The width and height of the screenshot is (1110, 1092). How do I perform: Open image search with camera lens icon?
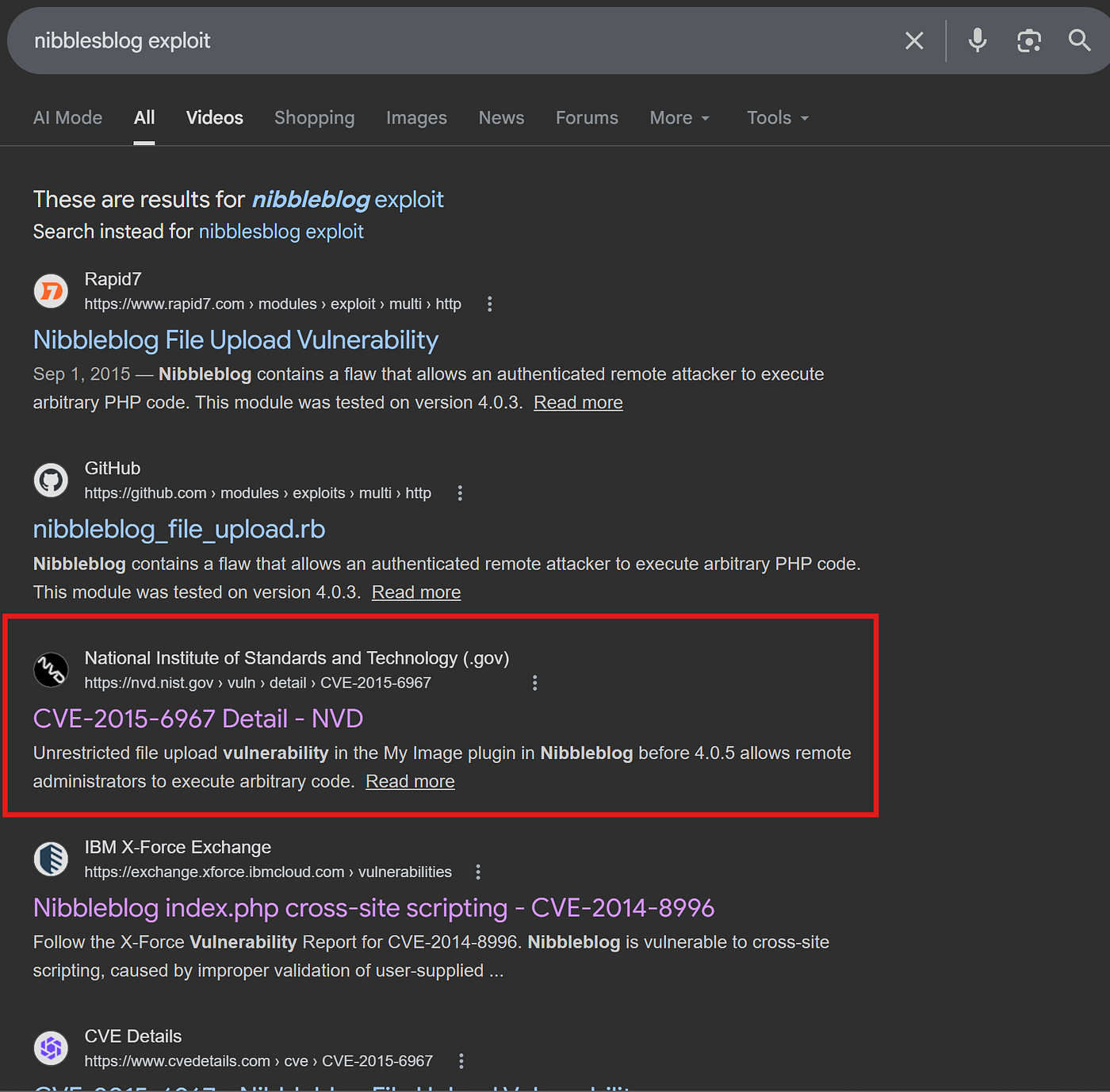tap(1028, 40)
